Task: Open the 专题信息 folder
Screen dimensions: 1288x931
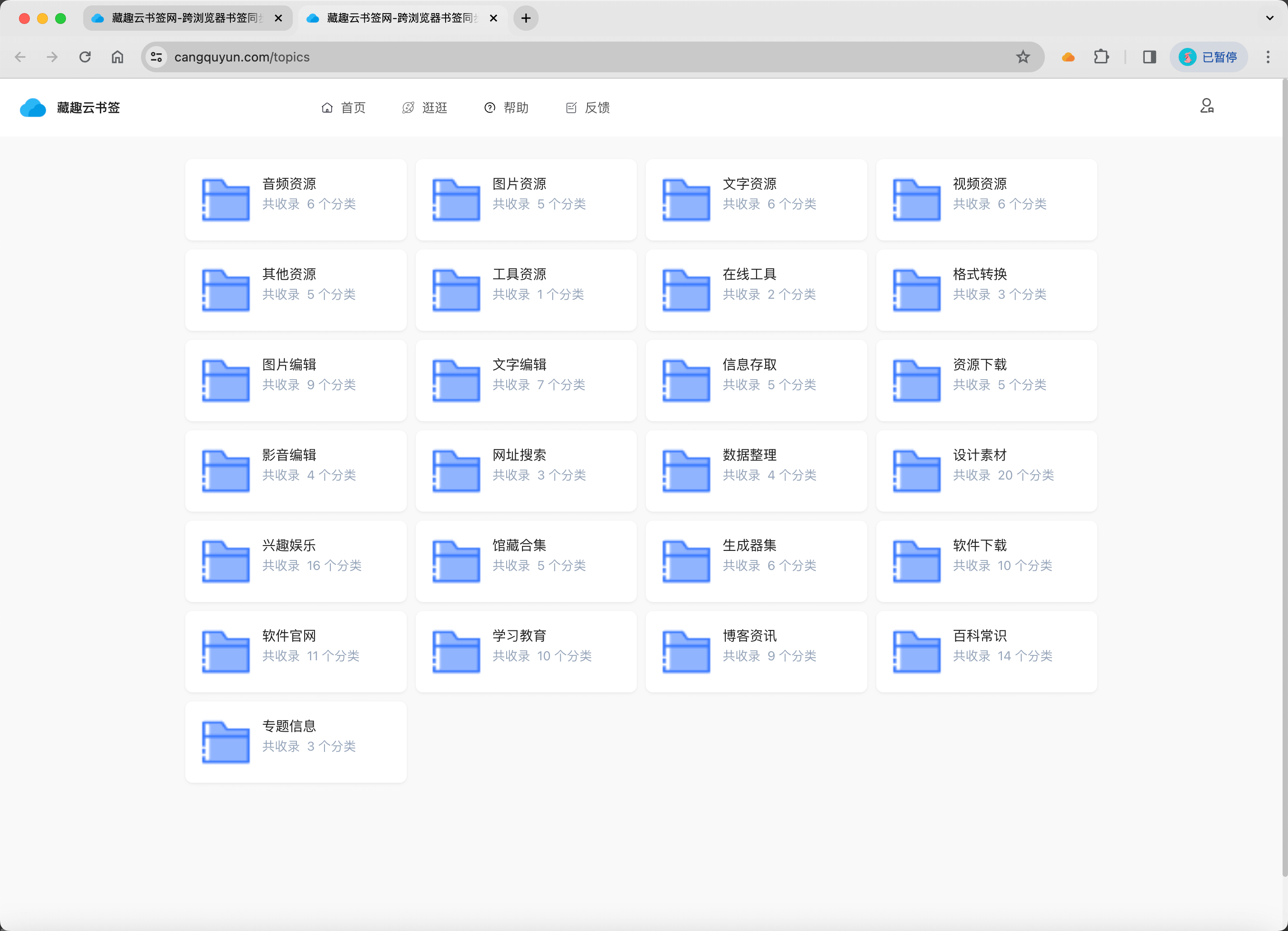Action: (x=295, y=741)
